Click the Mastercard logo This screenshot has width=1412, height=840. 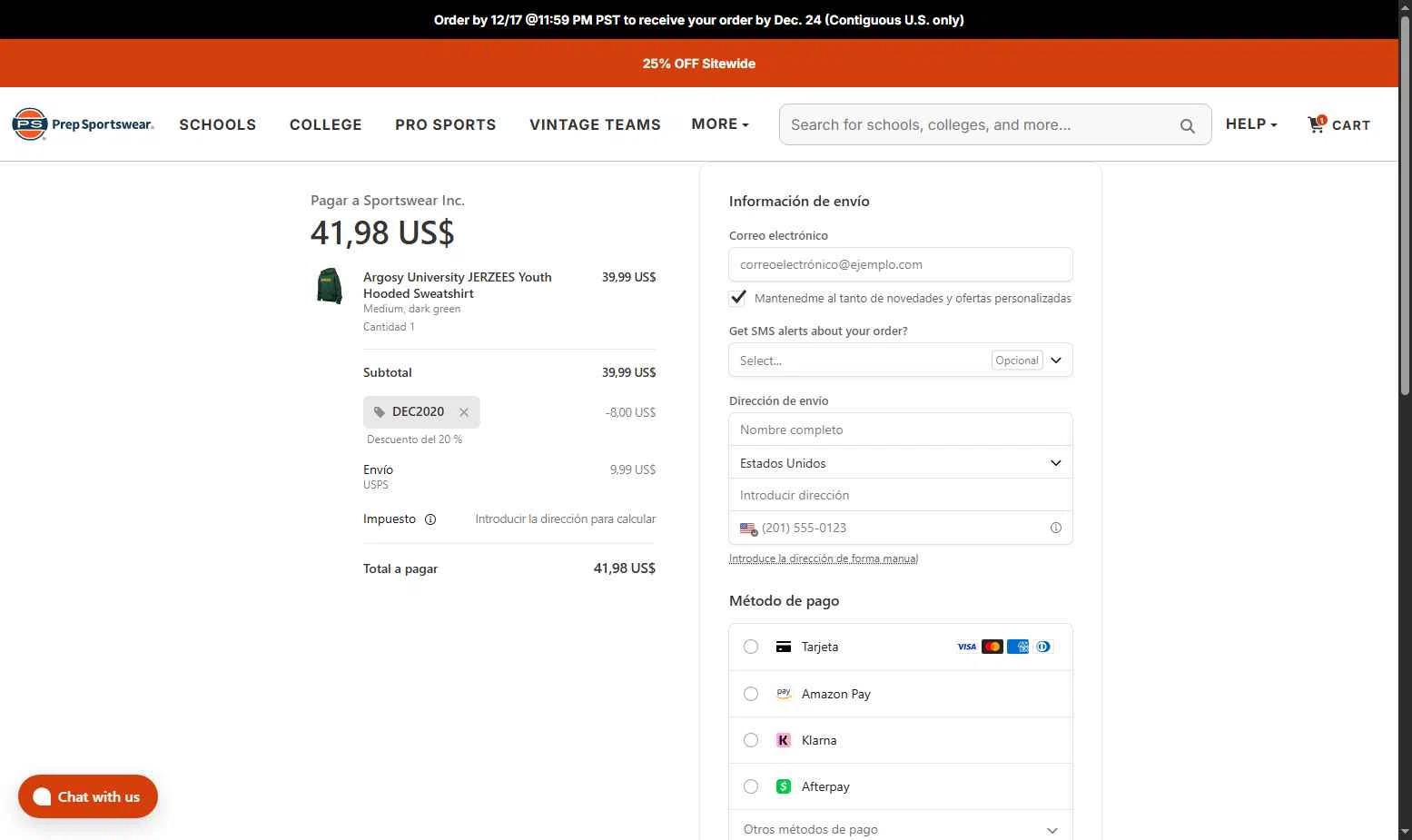tap(992, 647)
